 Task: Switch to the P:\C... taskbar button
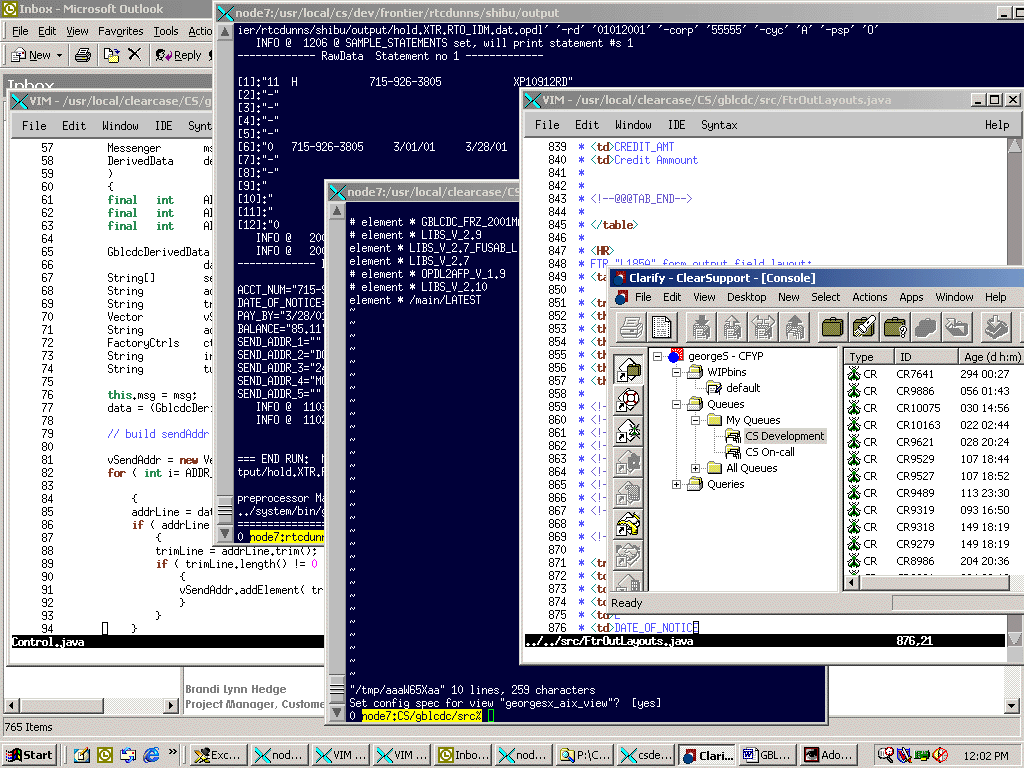[586, 756]
